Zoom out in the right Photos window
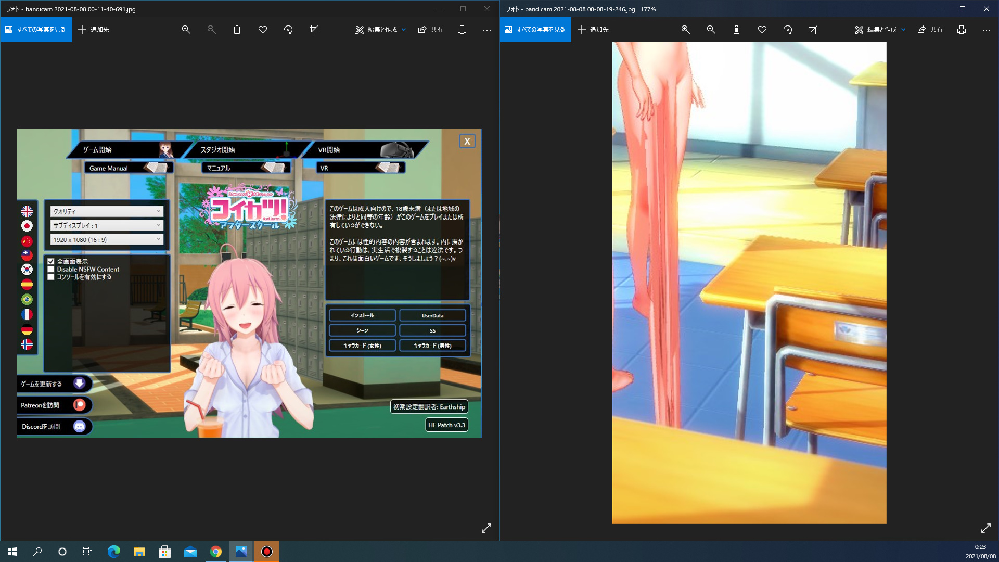999x562 pixels. pyautogui.click(x=711, y=30)
